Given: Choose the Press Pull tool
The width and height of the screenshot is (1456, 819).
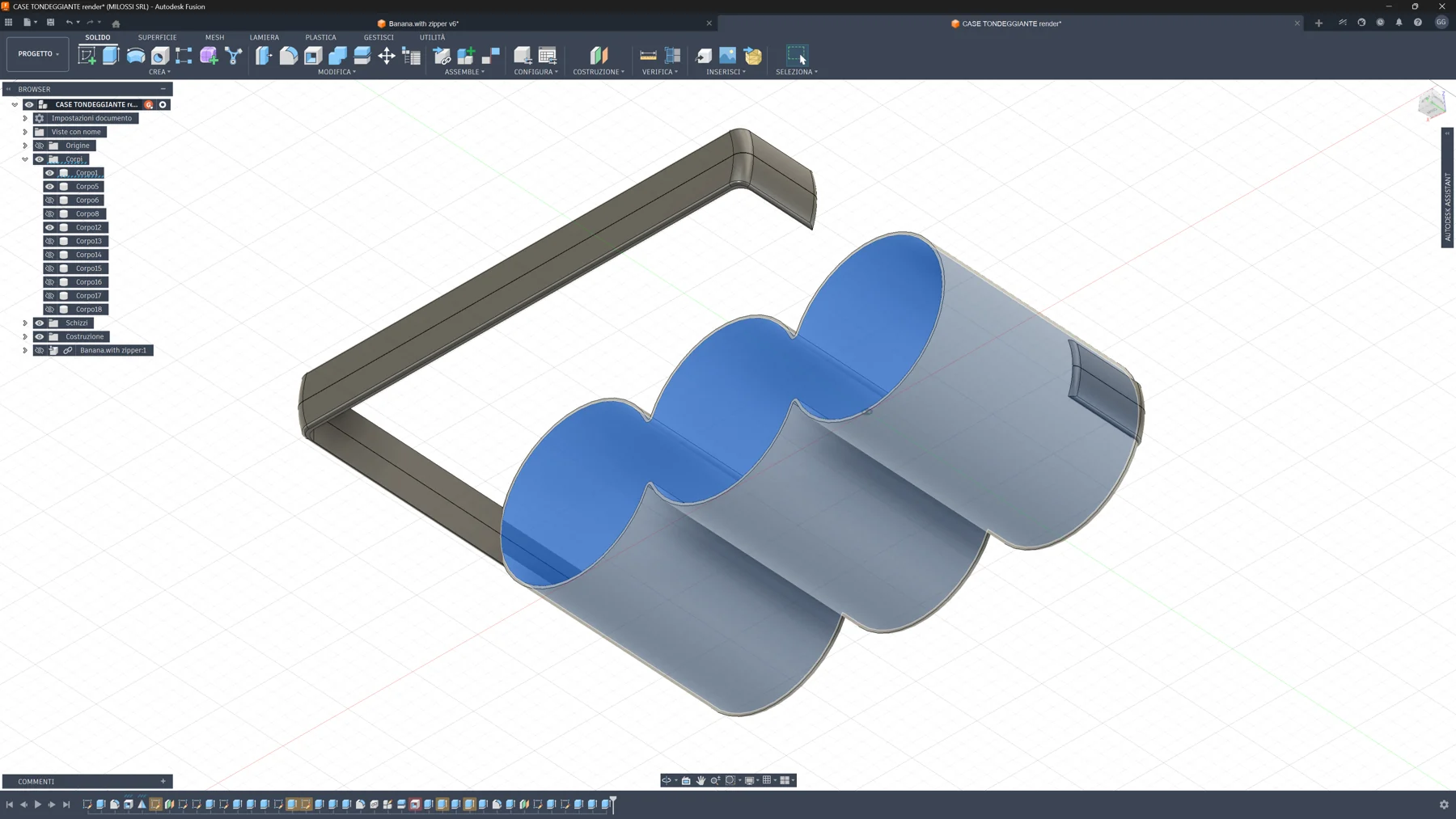Looking at the screenshot, I should pyautogui.click(x=264, y=55).
